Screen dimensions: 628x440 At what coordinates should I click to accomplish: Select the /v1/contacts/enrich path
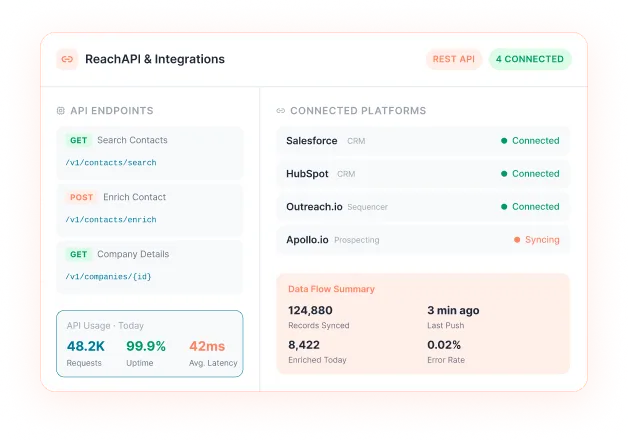pos(111,219)
